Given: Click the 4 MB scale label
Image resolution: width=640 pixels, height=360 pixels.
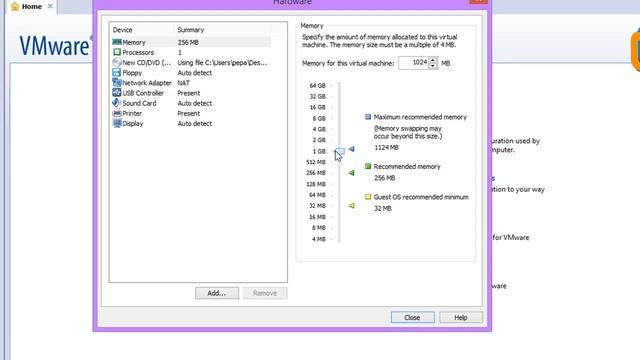Looking at the screenshot, I should (x=319, y=239).
